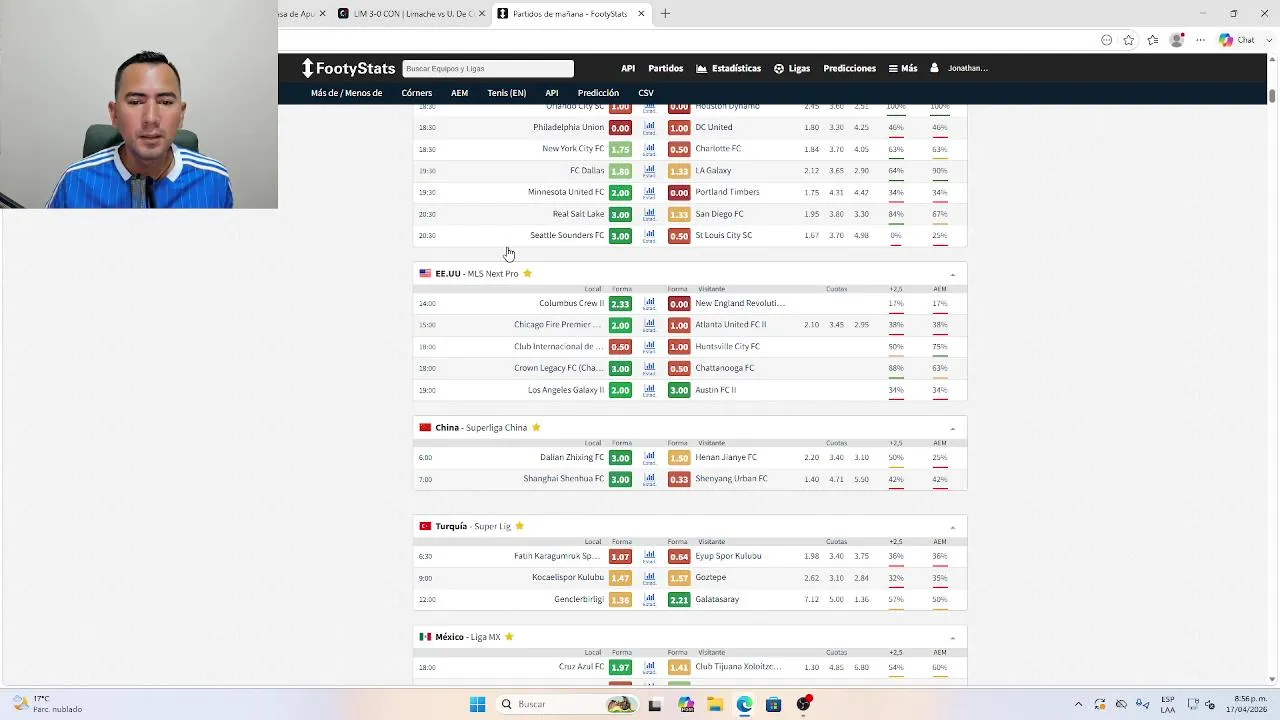Open stats icon for Minnesota United FC match
Image resolution: width=1280 pixels, height=720 pixels.
click(x=649, y=193)
